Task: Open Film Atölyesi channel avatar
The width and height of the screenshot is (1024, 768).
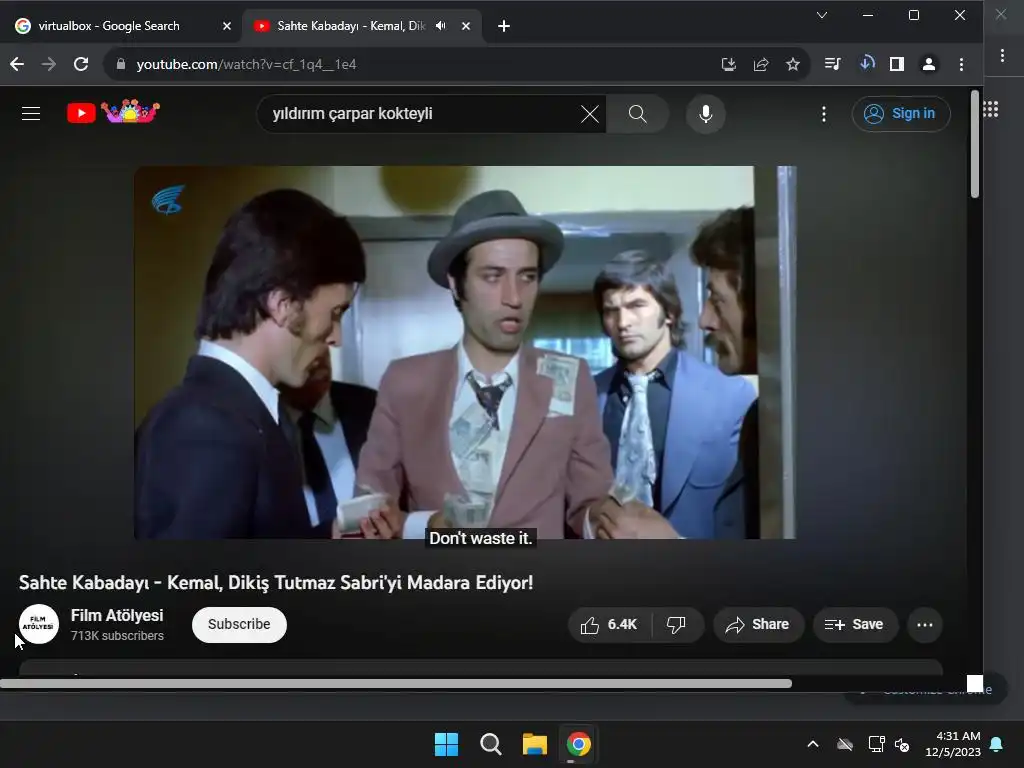Action: pyautogui.click(x=39, y=624)
